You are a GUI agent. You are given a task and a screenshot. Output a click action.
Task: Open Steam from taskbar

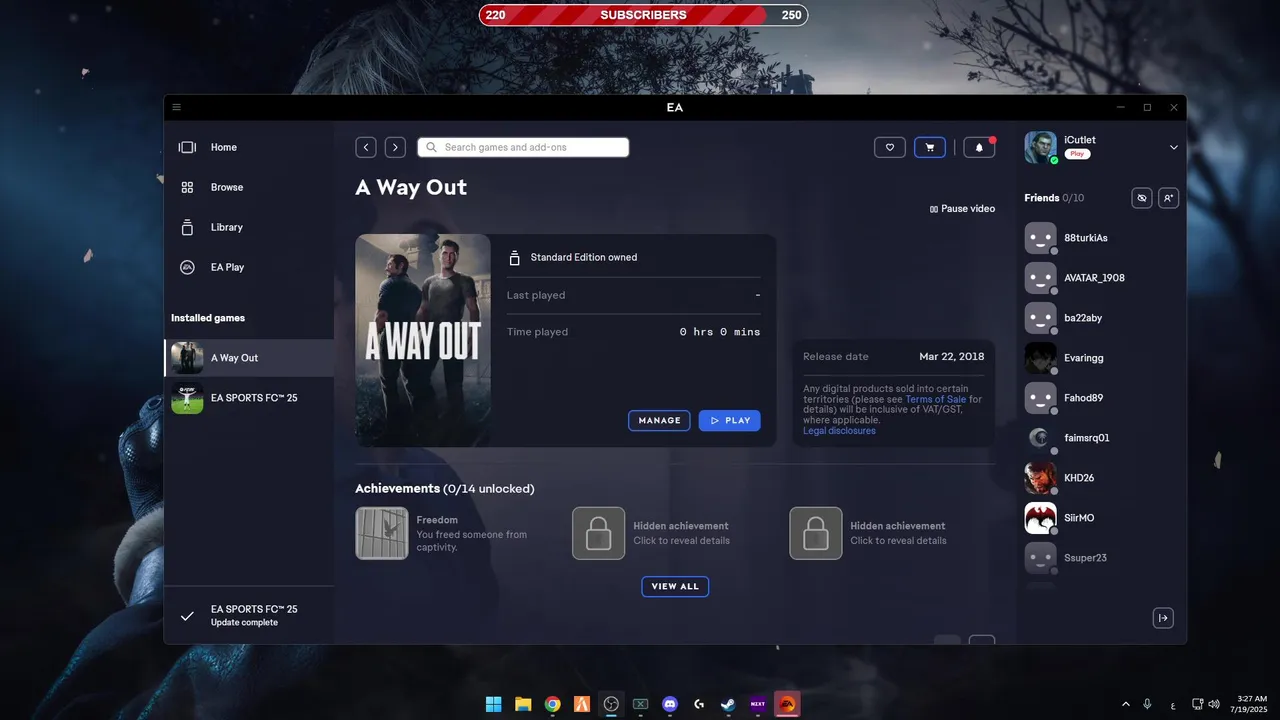coord(729,704)
